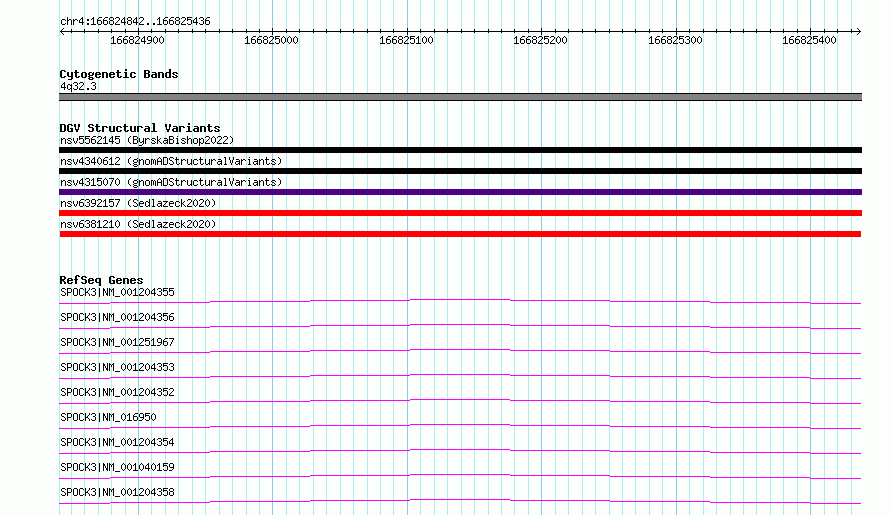The width and height of the screenshot is (890, 515).
Task: Open variant nsv6381210 (Sedlazeck2020) label
Action: pos(138,224)
